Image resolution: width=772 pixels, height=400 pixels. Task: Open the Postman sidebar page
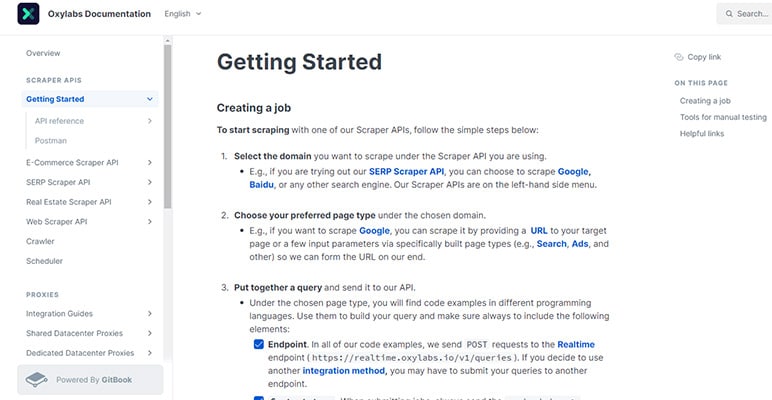(x=51, y=141)
